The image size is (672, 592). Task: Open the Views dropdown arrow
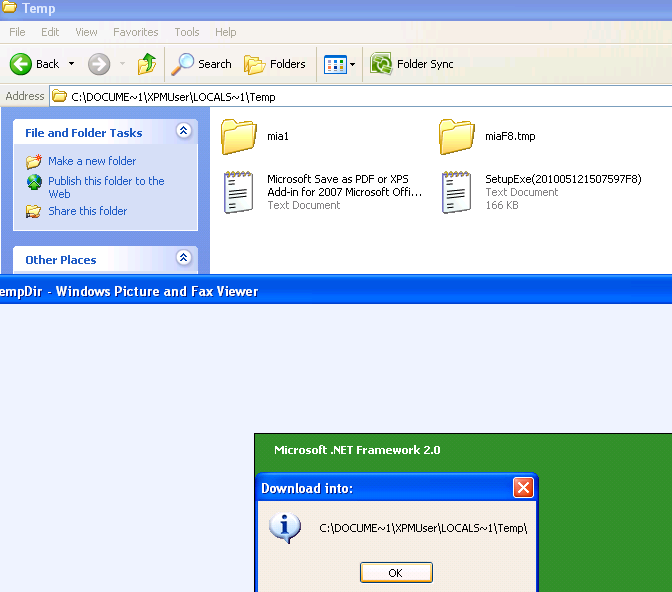tap(352, 65)
